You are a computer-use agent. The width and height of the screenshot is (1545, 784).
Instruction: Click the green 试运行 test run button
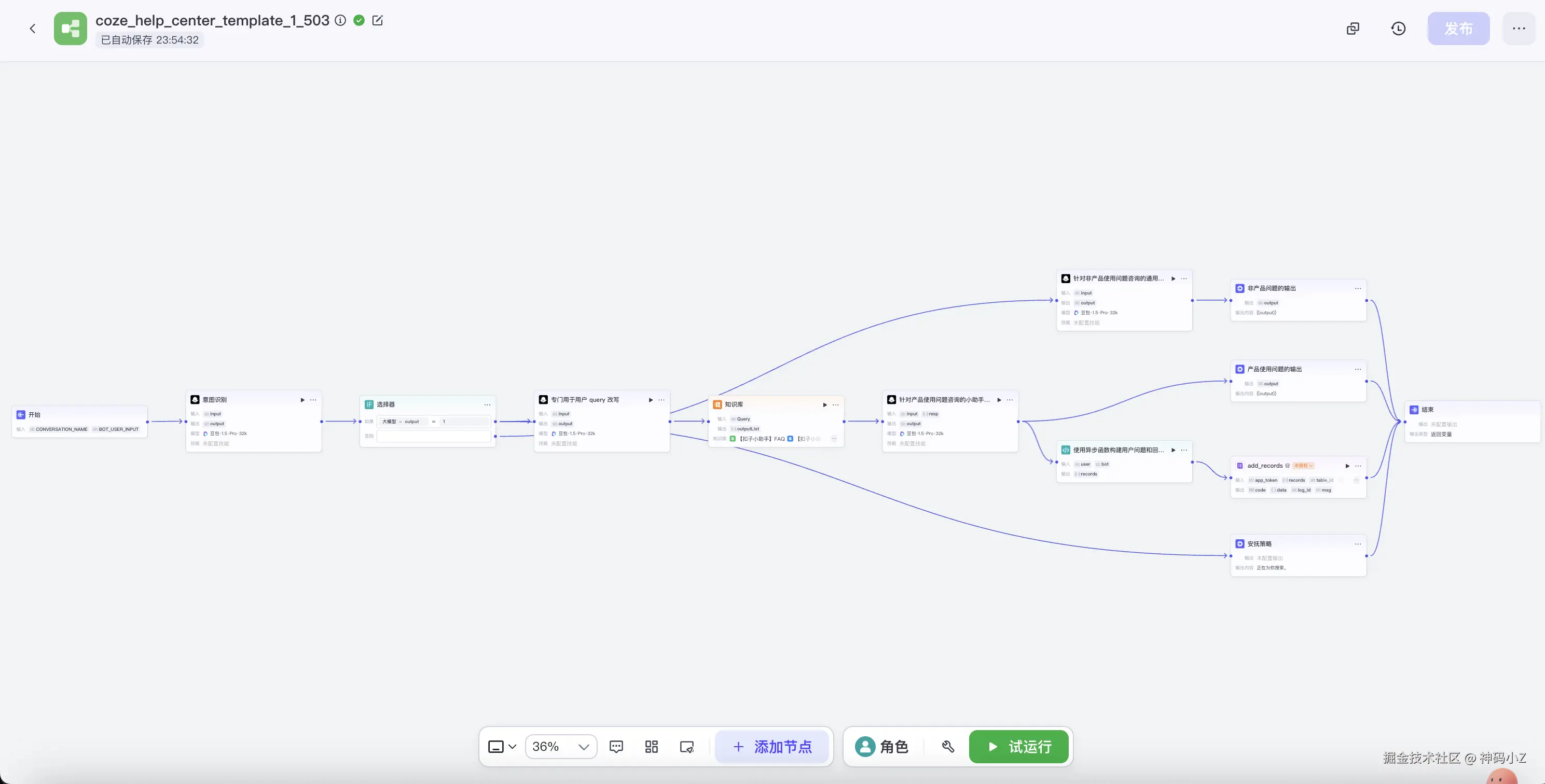coord(1018,746)
